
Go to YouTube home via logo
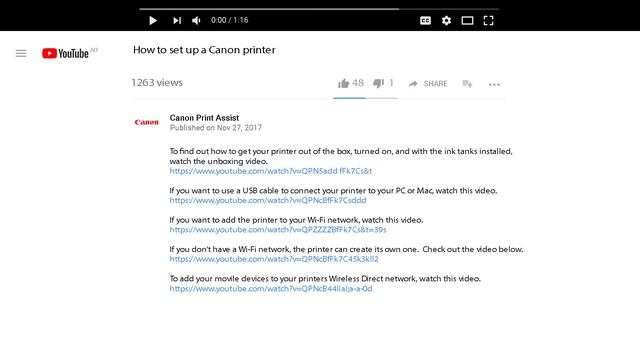65,53
